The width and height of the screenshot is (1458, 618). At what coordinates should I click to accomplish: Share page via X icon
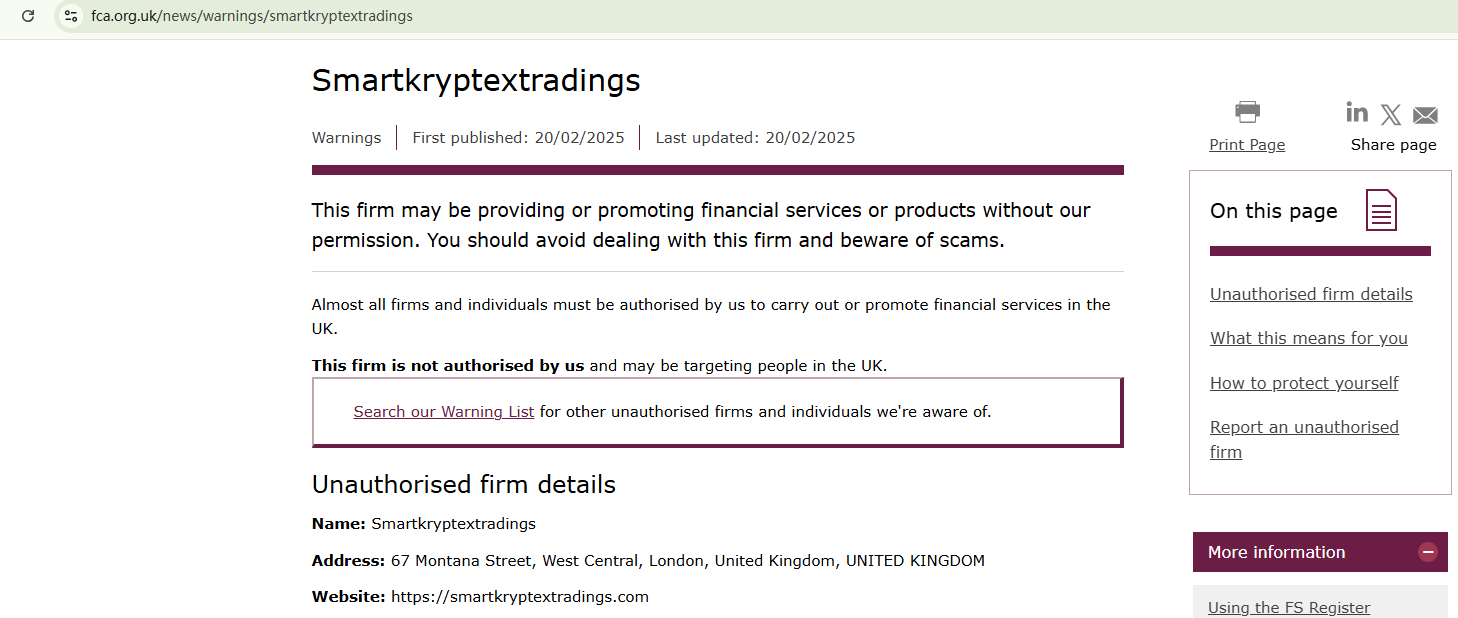1391,115
